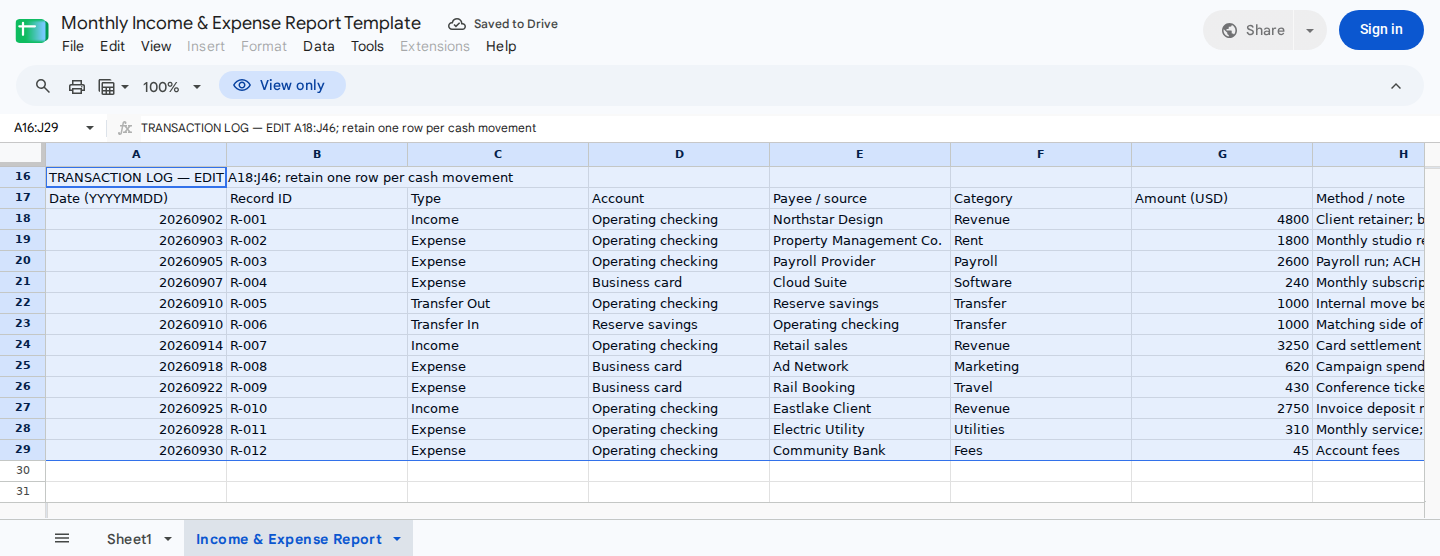Image resolution: width=1440 pixels, height=556 pixels.
Task: Click the A16:J29 name box field
Action: 44,128
